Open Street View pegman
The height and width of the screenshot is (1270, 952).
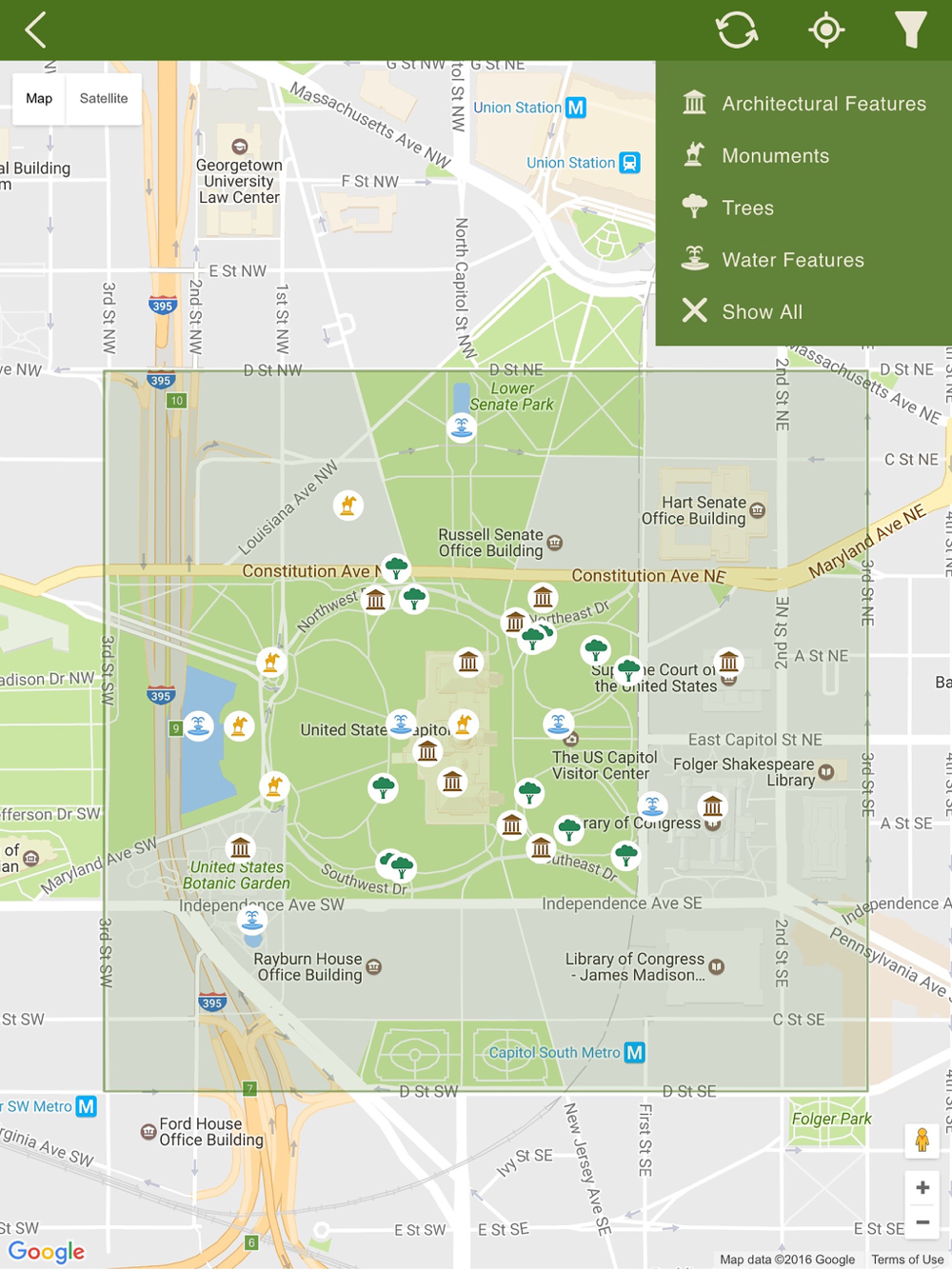[922, 1140]
